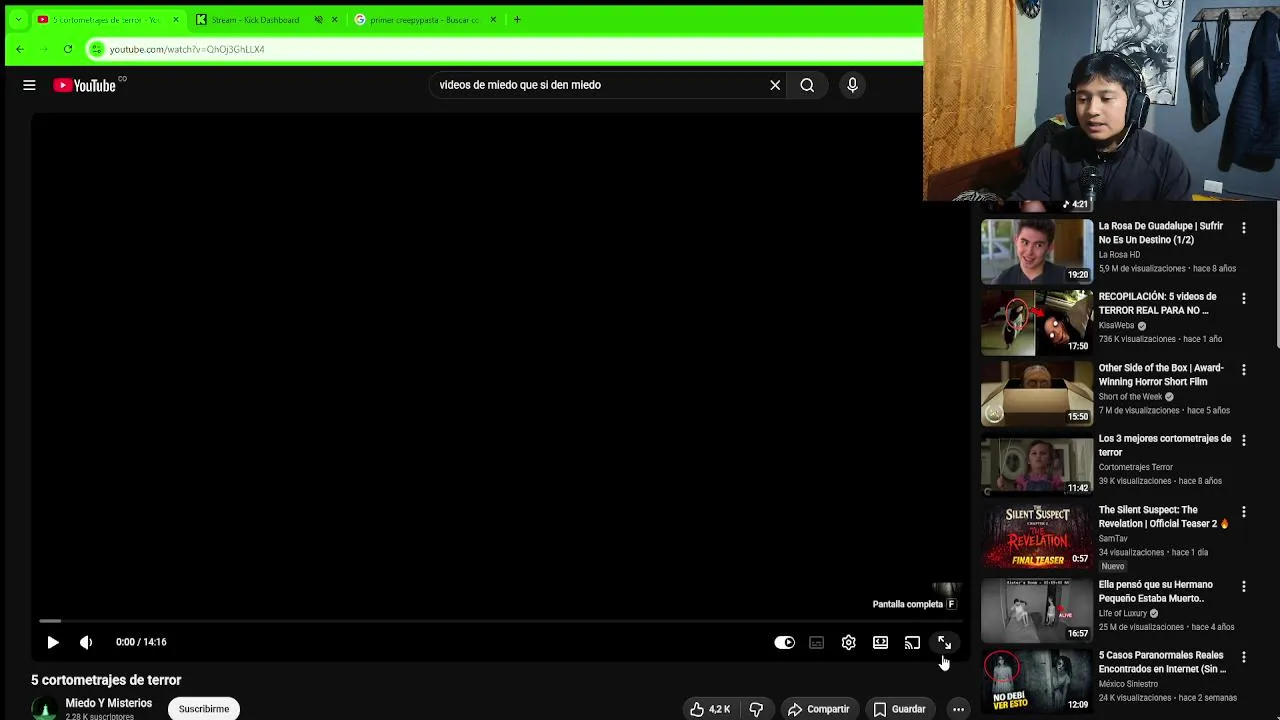The height and width of the screenshot is (720, 1280).
Task: Dislike the video
Action: [x=757, y=709]
